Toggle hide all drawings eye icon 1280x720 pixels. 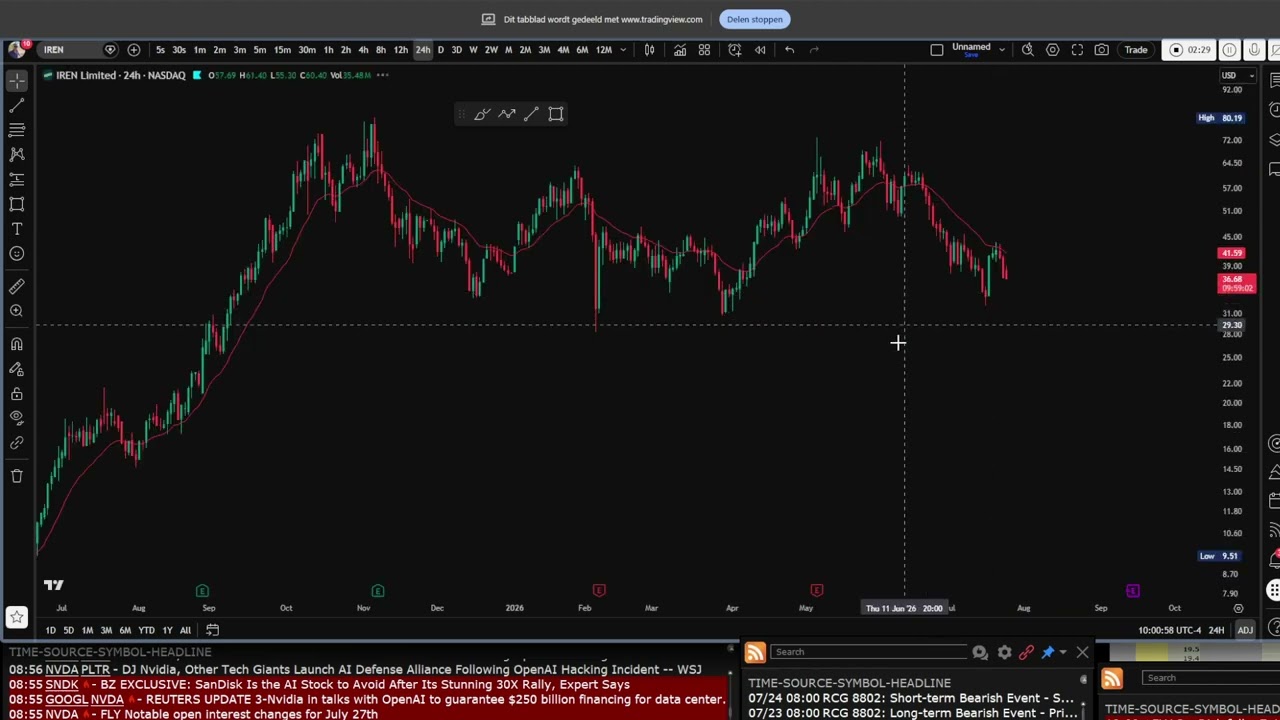(17, 418)
